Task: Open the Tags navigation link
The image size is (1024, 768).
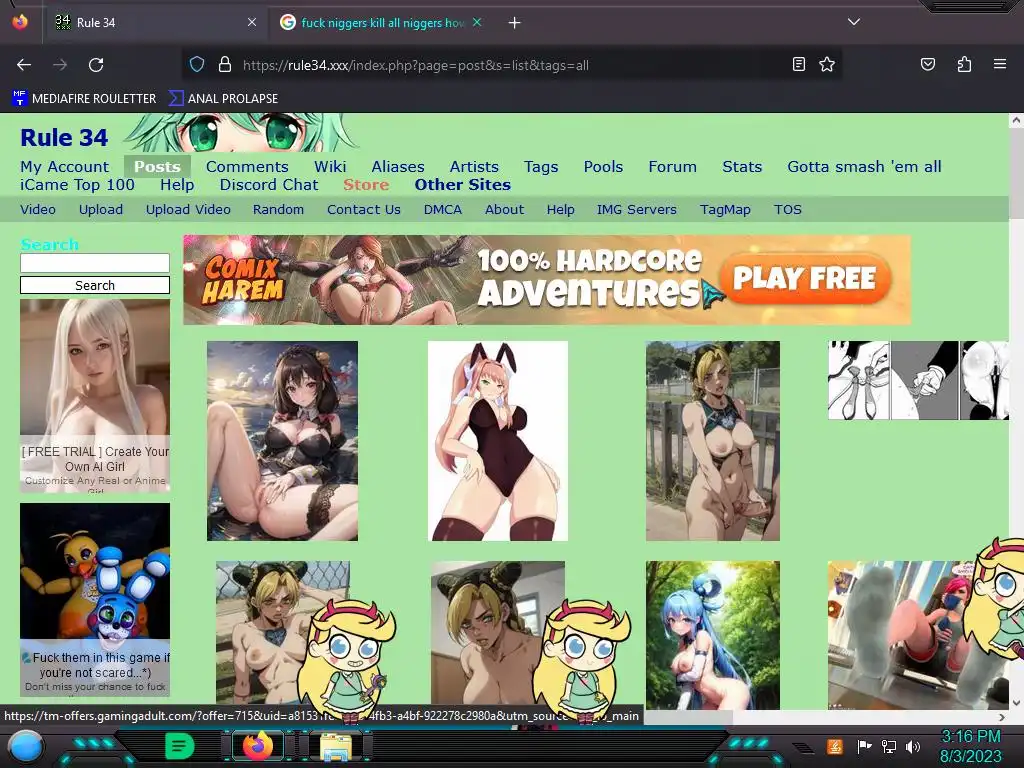Action: coord(541,167)
